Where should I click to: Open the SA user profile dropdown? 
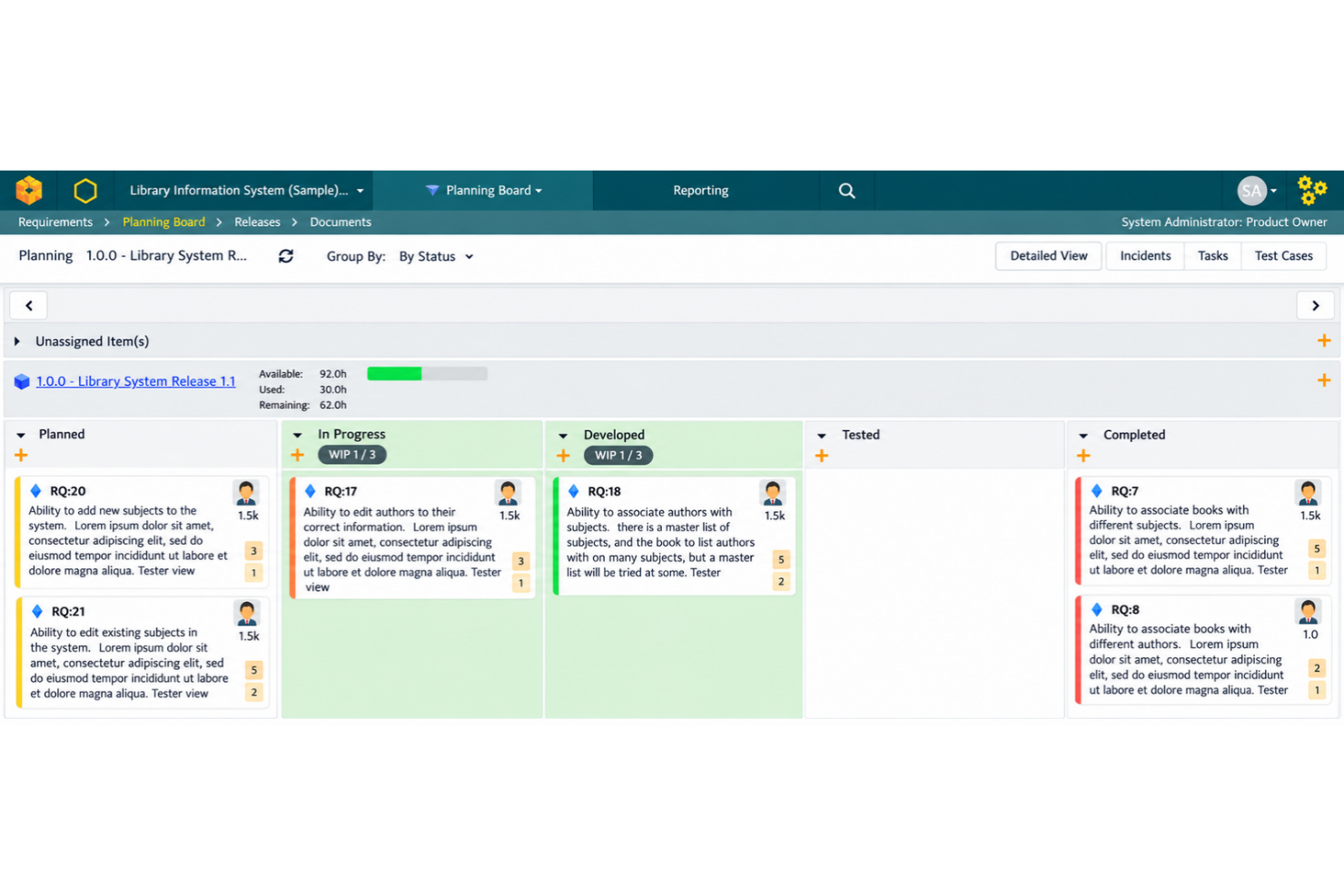click(x=1259, y=191)
